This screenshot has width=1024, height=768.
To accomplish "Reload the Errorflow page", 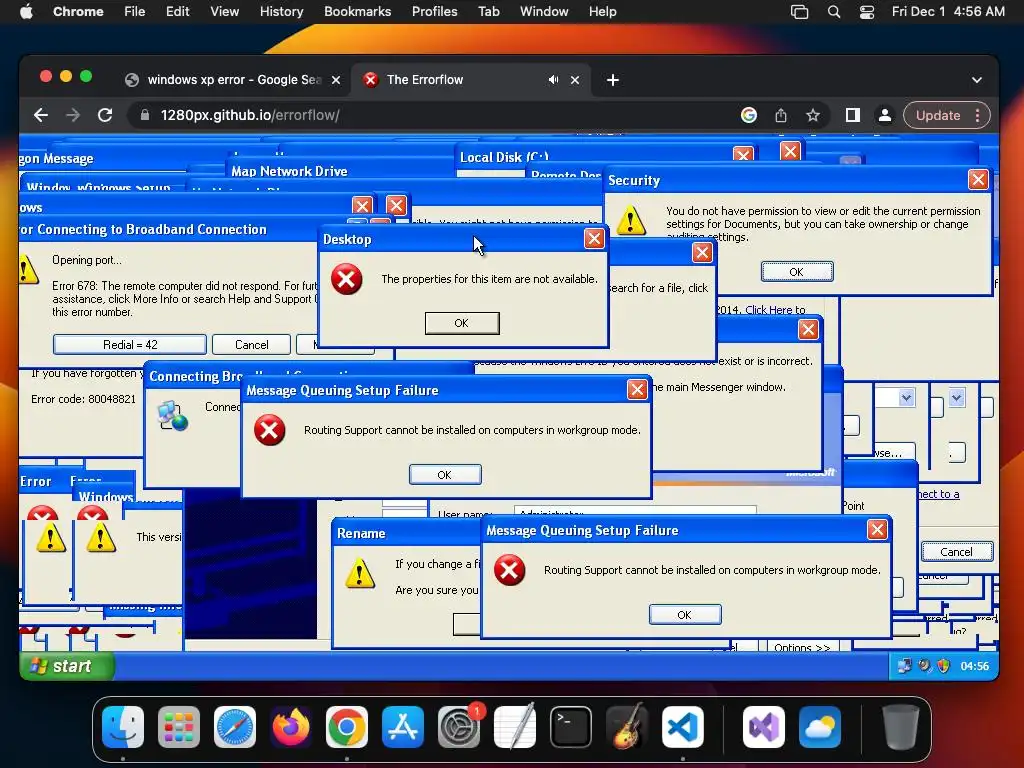I will [105, 116].
